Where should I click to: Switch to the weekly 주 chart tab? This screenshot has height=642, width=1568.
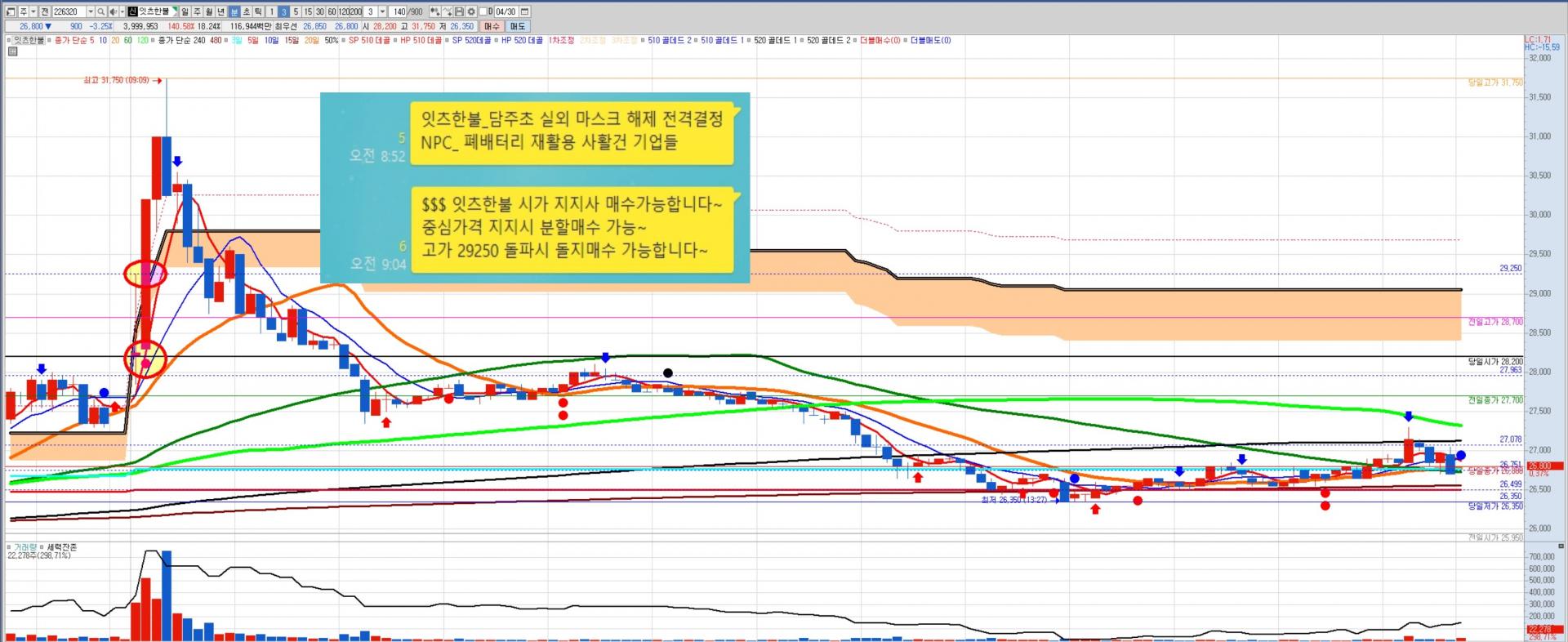tap(198, 12)
